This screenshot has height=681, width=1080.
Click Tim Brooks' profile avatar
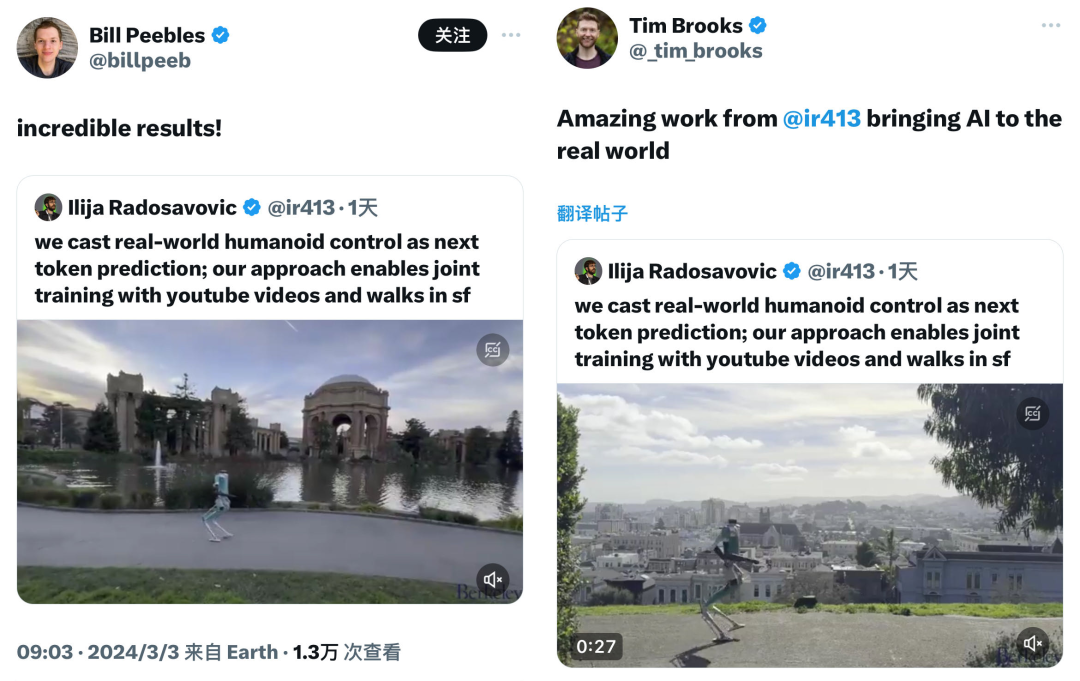coord(587,38)
